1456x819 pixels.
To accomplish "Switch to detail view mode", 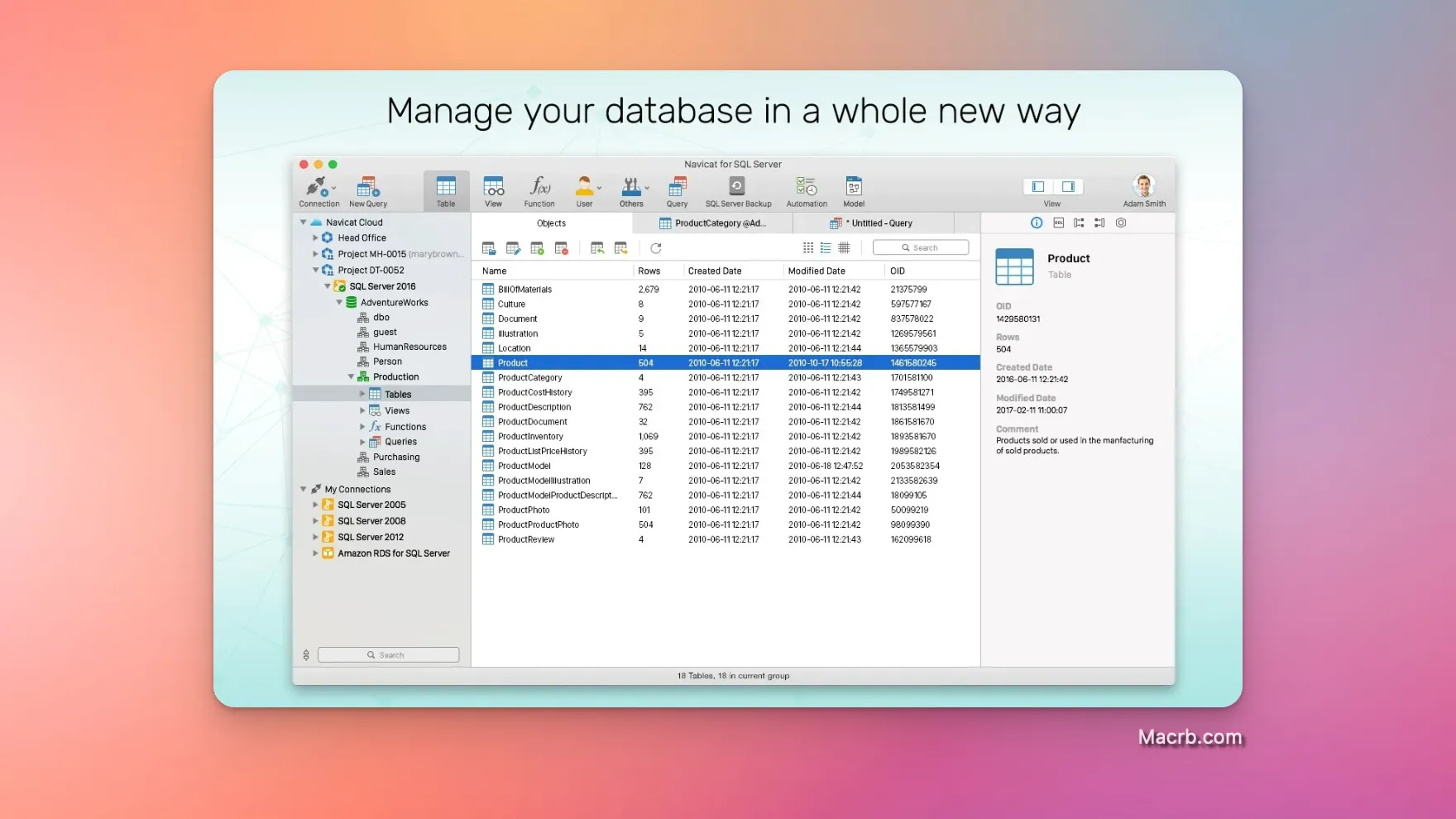I will [x=844, y=248].
